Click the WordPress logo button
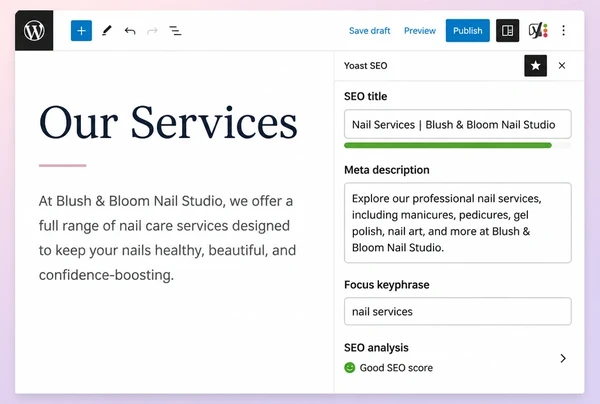The image size is (600, 404). 34,31
